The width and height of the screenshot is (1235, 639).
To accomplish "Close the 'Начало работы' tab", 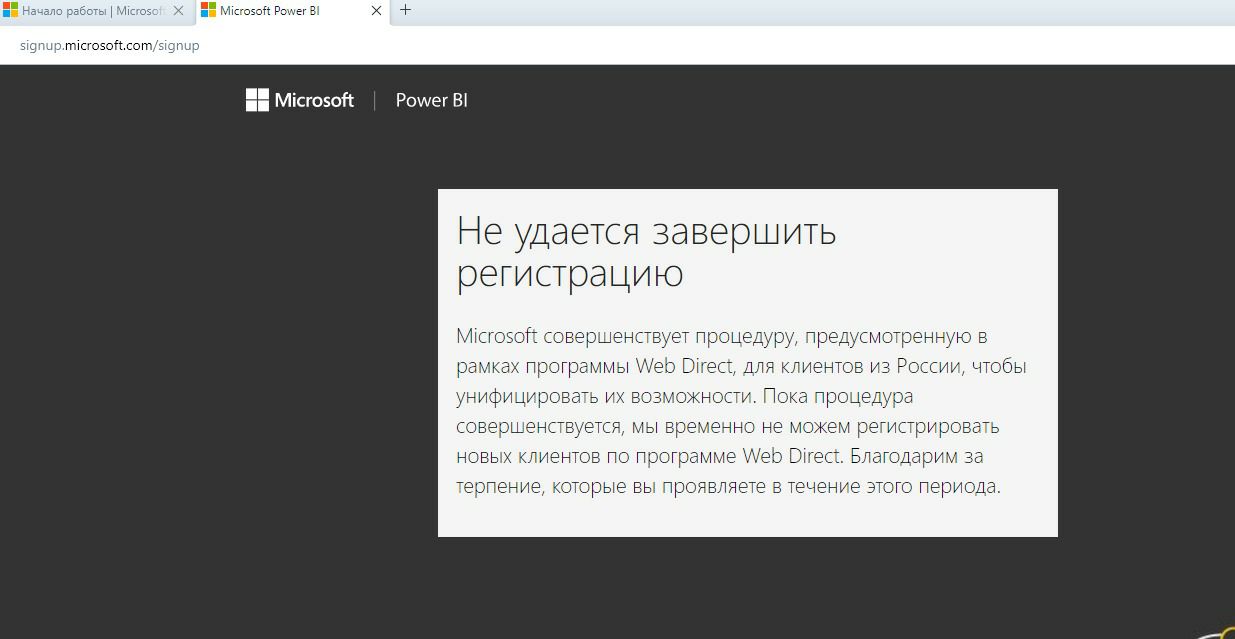I will 179,11.
